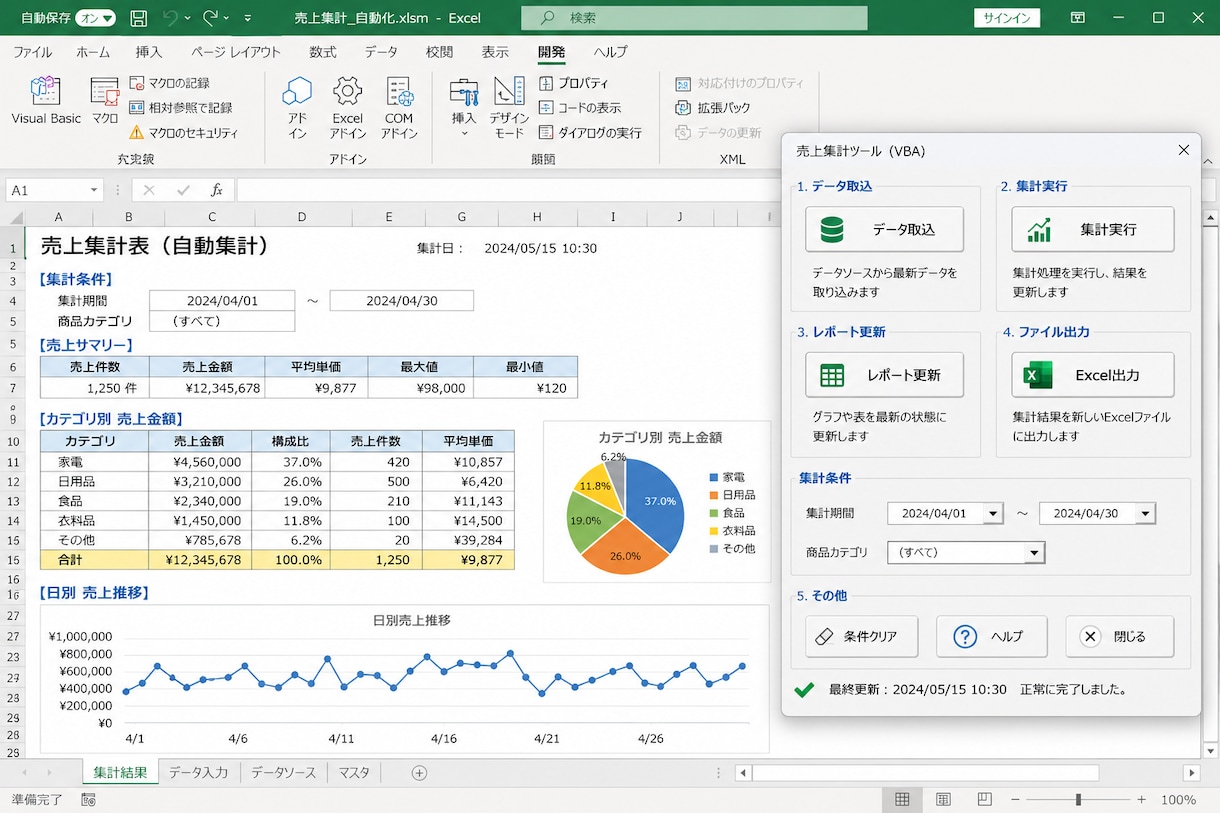The width and height of the screenshot is (1220, 813).
Task: Select column header C
Action: 212,217
